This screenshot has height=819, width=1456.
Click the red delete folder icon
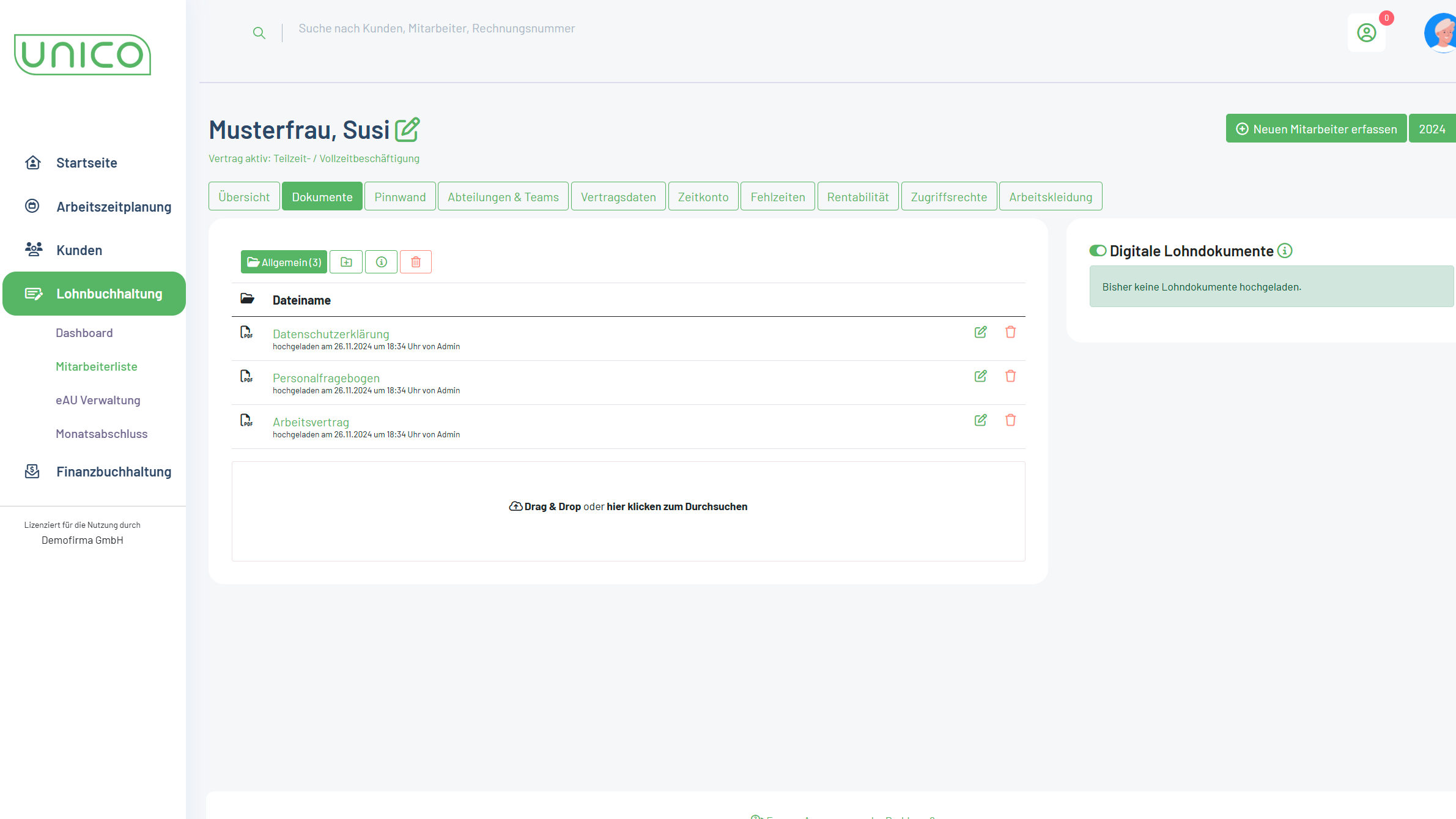click(x=416, y=262)
